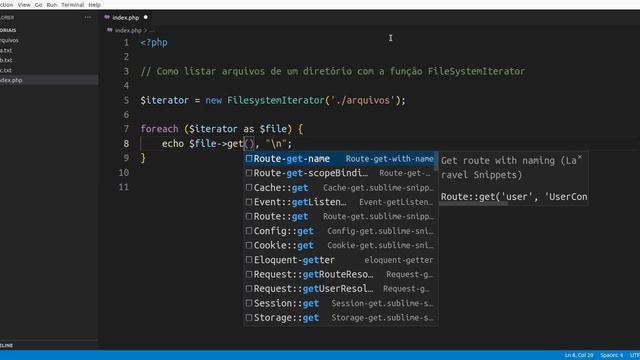640x360 pixels.
Task: Choose Request::getUserResolver suggestion
Action: tap(340, 289)
